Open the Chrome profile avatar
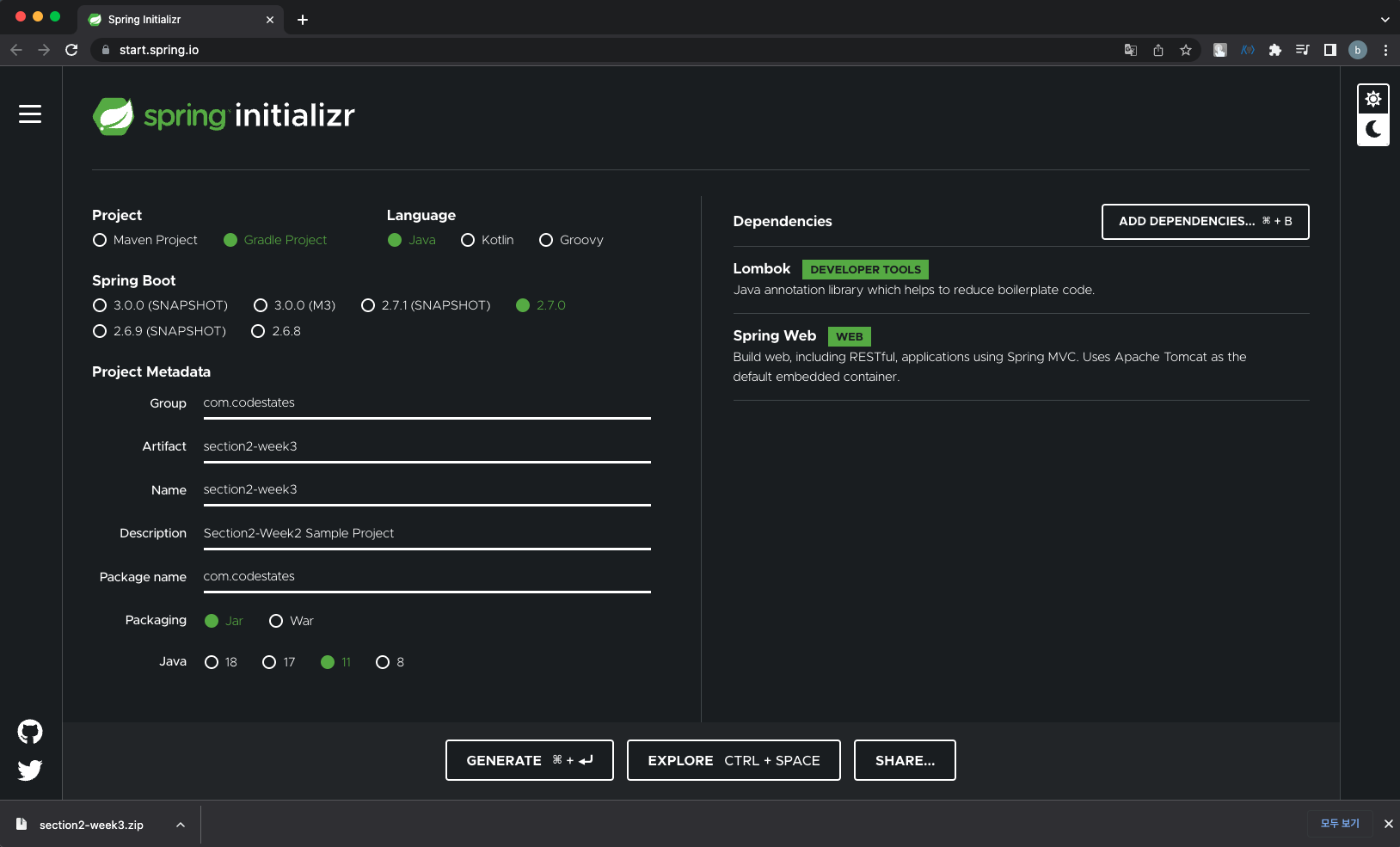Viewport: 1400px width, 847px height. (1358, 50)
